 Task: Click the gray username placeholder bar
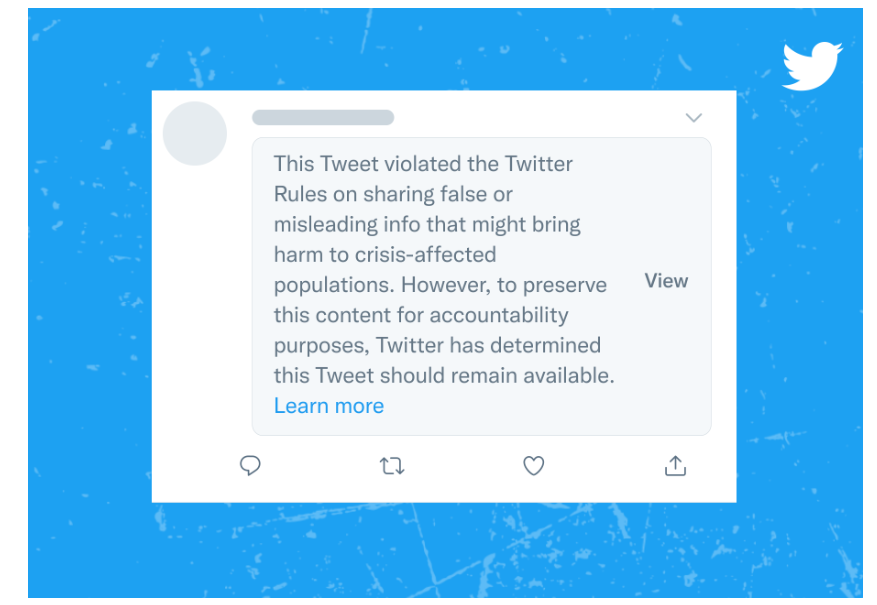point(323,118)
